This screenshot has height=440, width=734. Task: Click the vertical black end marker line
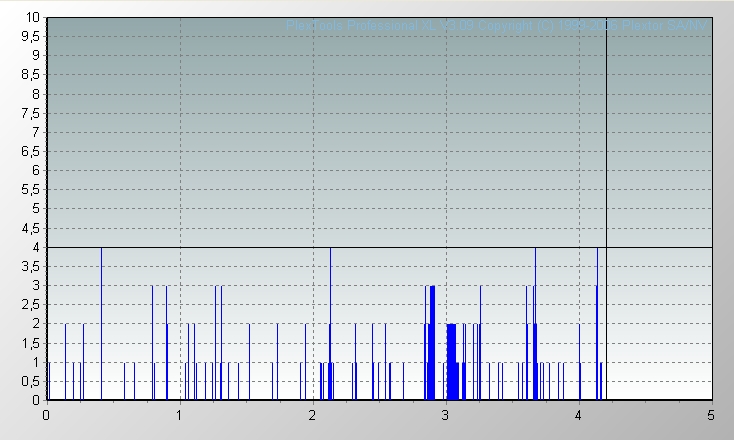tap(606, 200)
